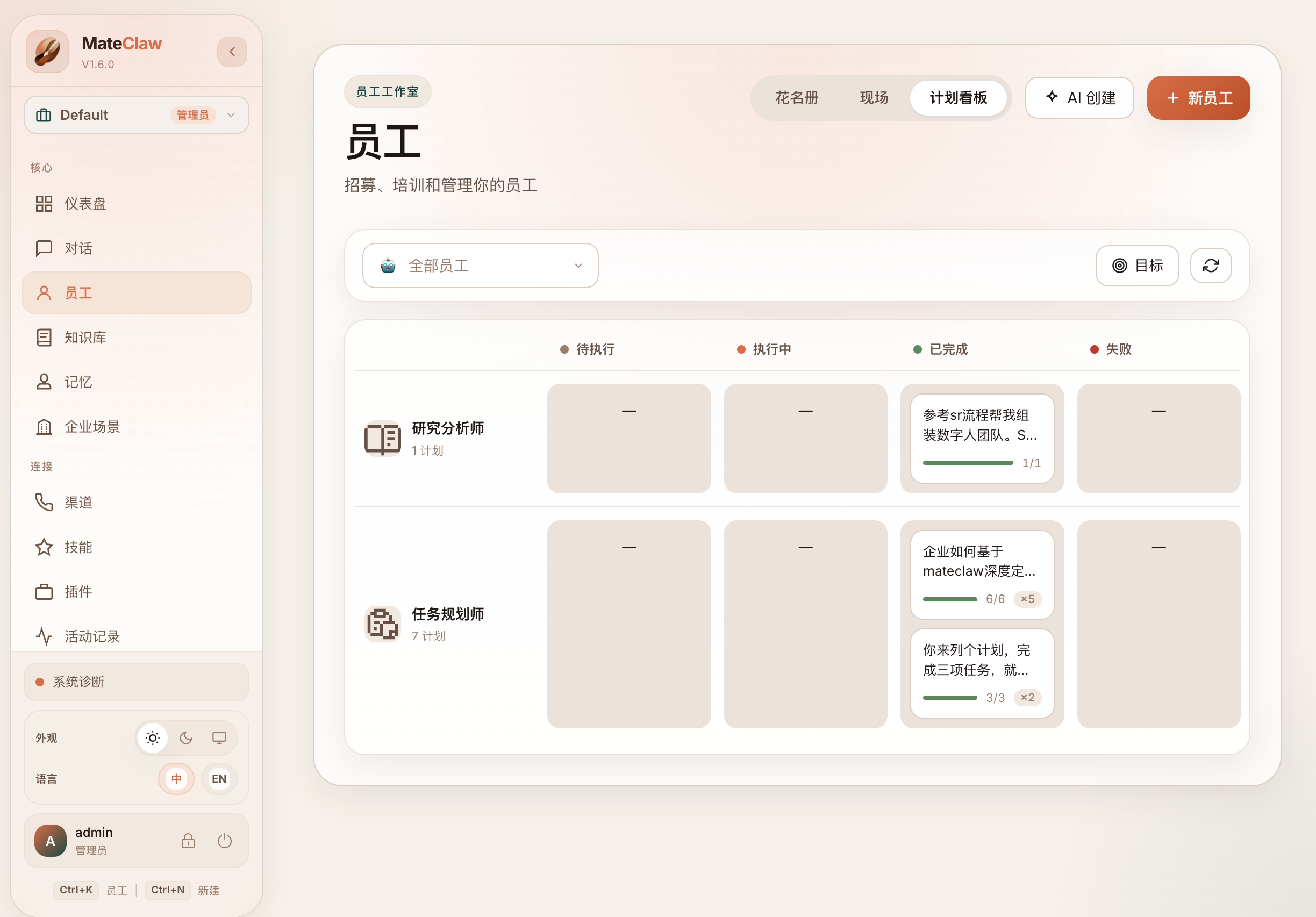Click the ×5 count badge
The height and width of the screenshot is (917, 1316).
pyautogui.click(x=1027, y=599)
